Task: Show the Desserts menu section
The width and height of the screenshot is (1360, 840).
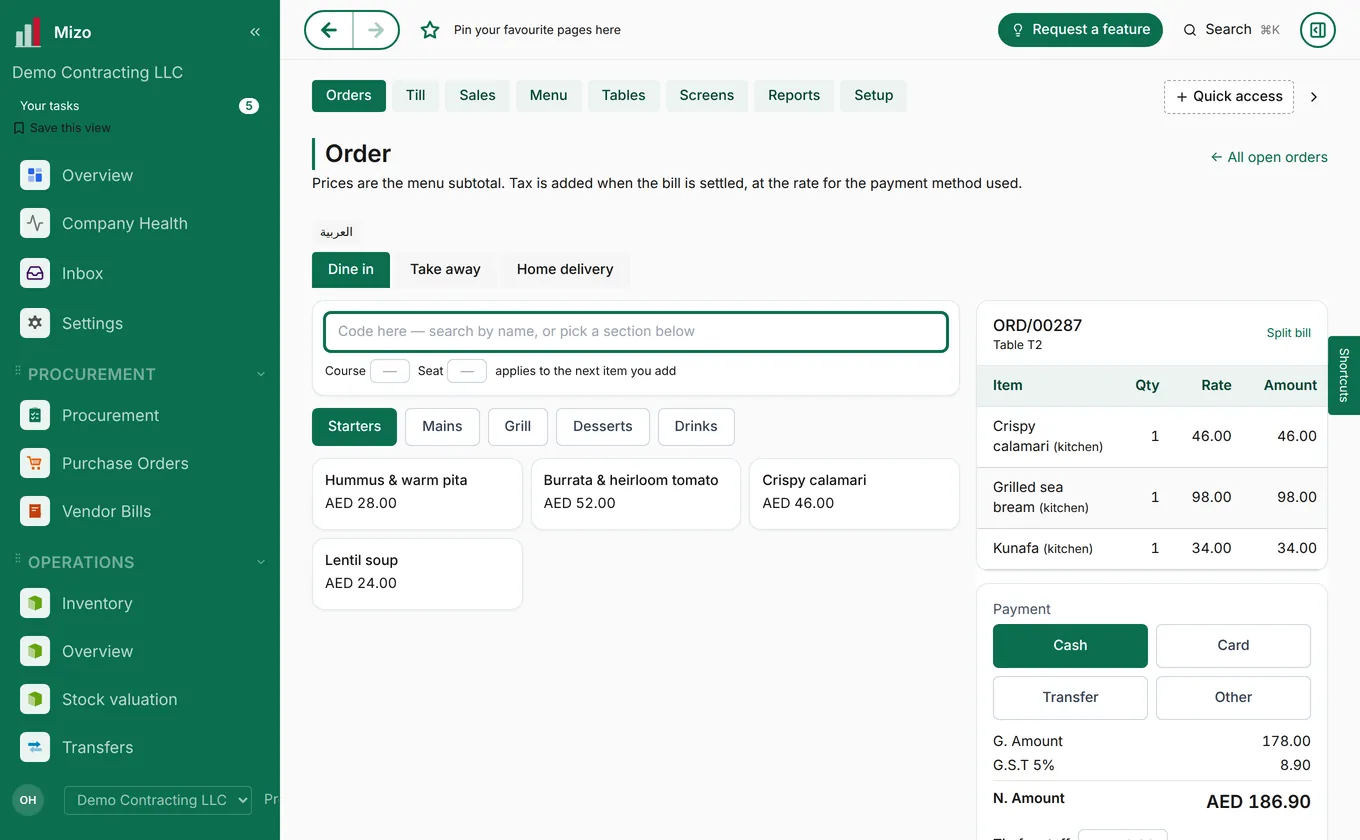Action: point(603,427)
